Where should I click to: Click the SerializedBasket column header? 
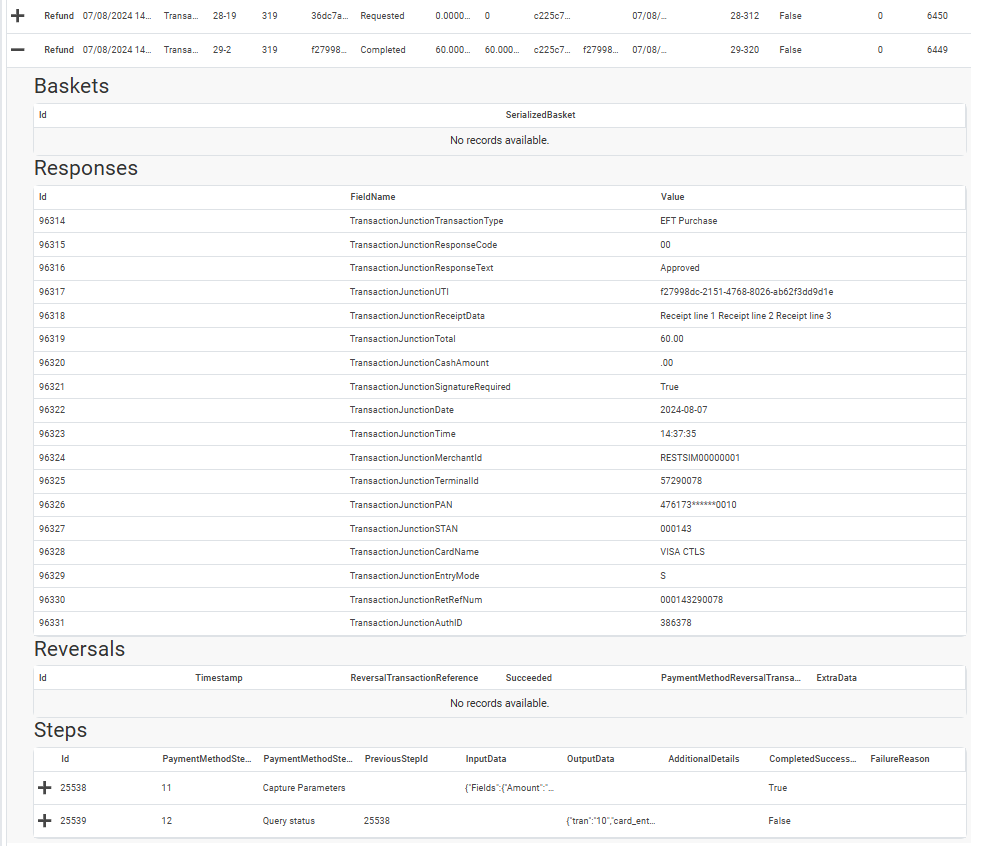coord(541,115)
